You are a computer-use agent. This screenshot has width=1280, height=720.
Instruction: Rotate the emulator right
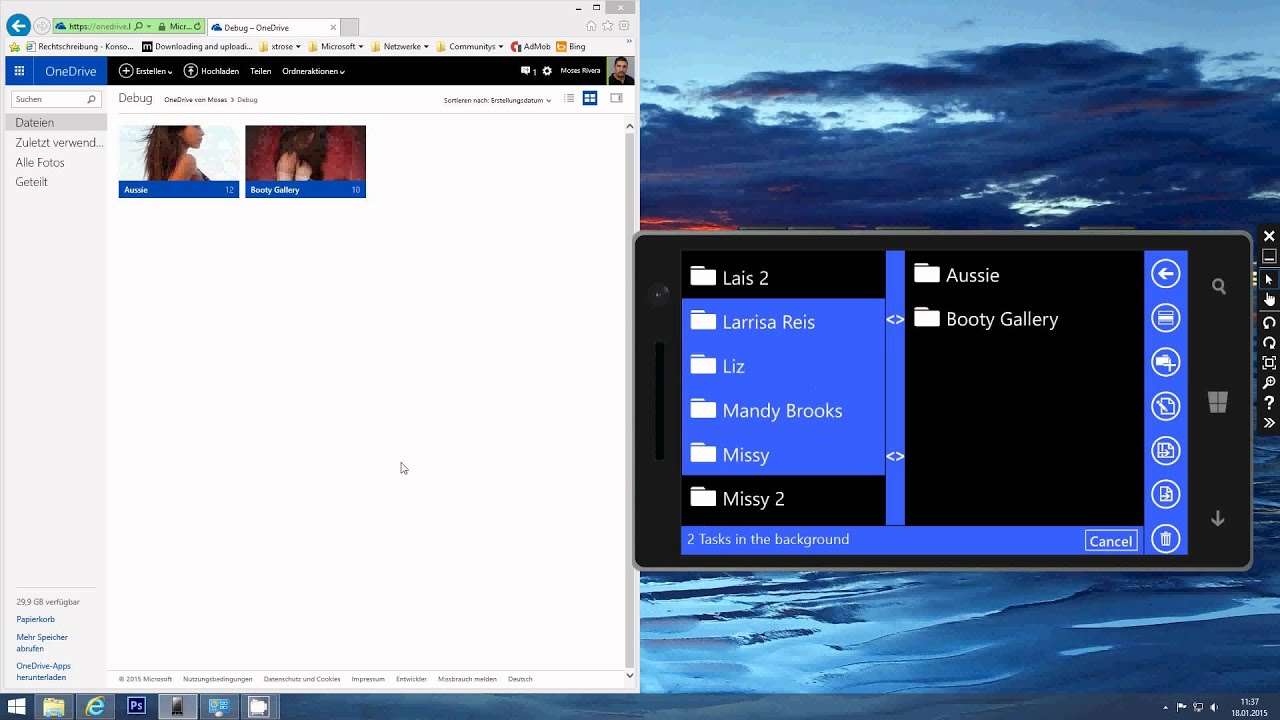point(1269,342)
